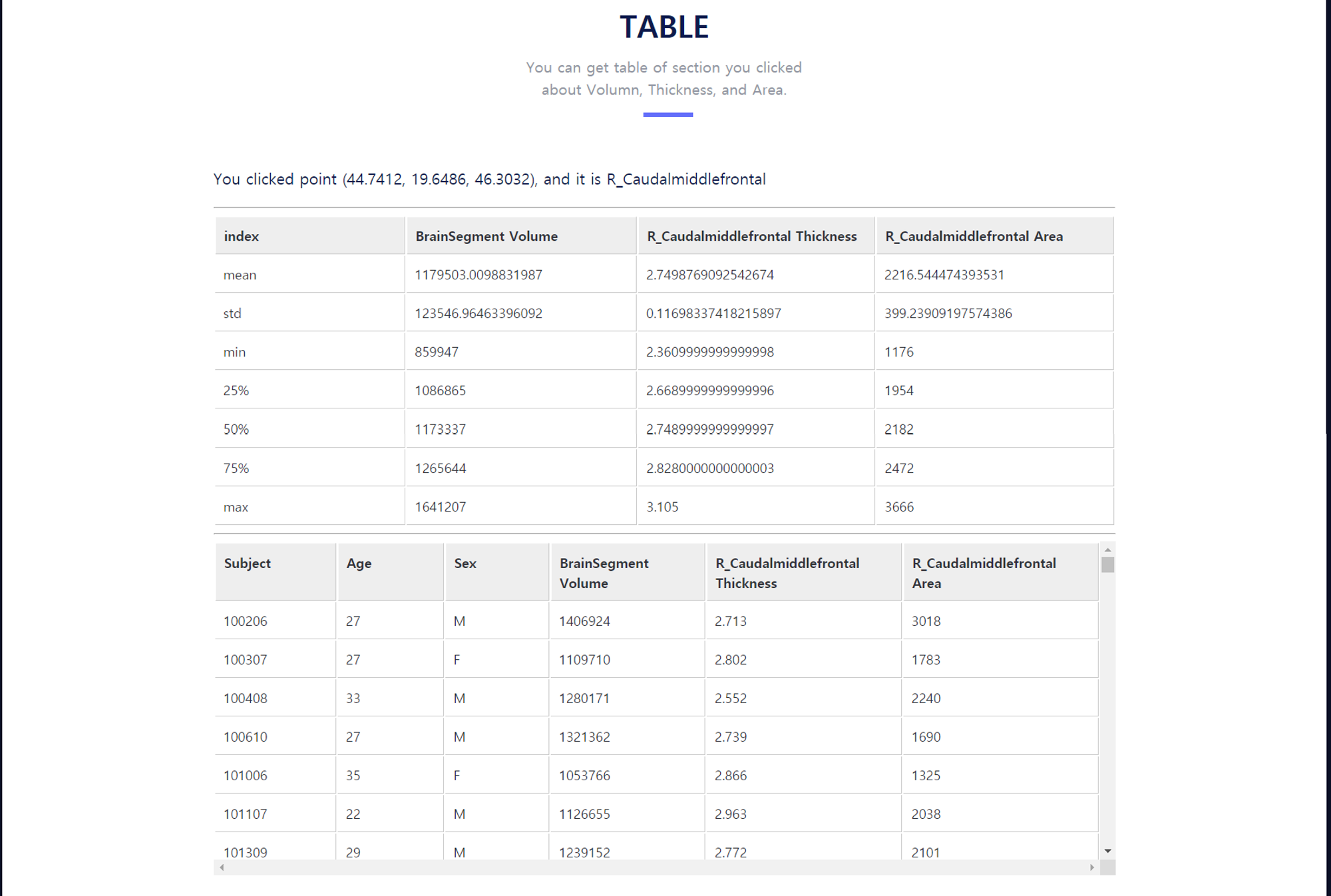The image size is (1331, 896).
Task: Select the BrainSegment Volume header in the subject table
Action: pyautogui.click(x=603, y=573)
